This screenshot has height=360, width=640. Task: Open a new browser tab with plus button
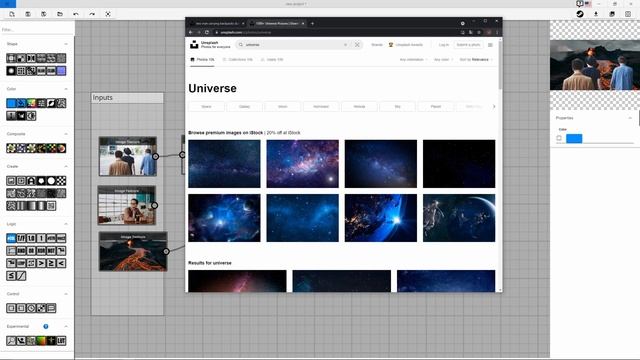312,23
